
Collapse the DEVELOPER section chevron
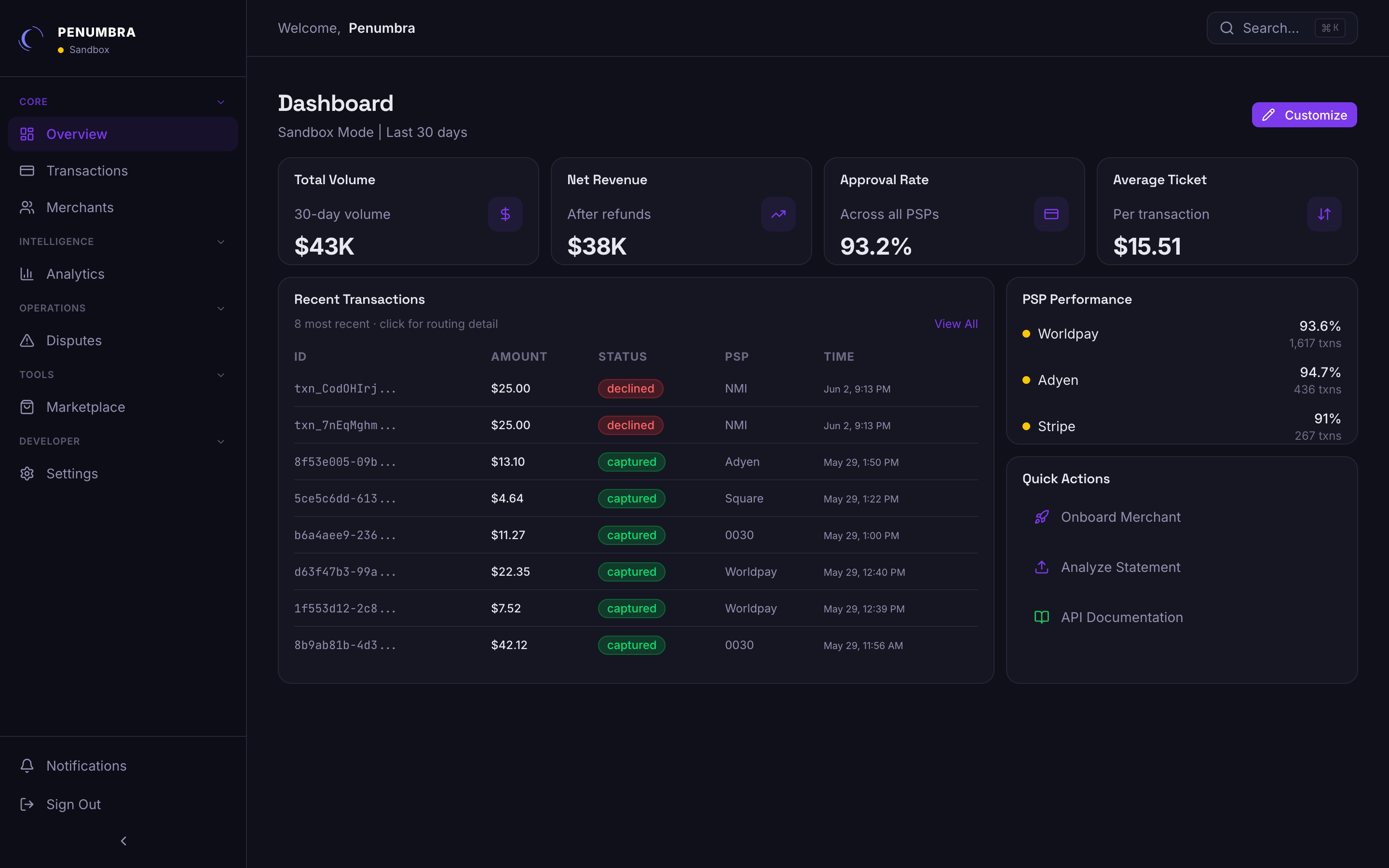221,442
